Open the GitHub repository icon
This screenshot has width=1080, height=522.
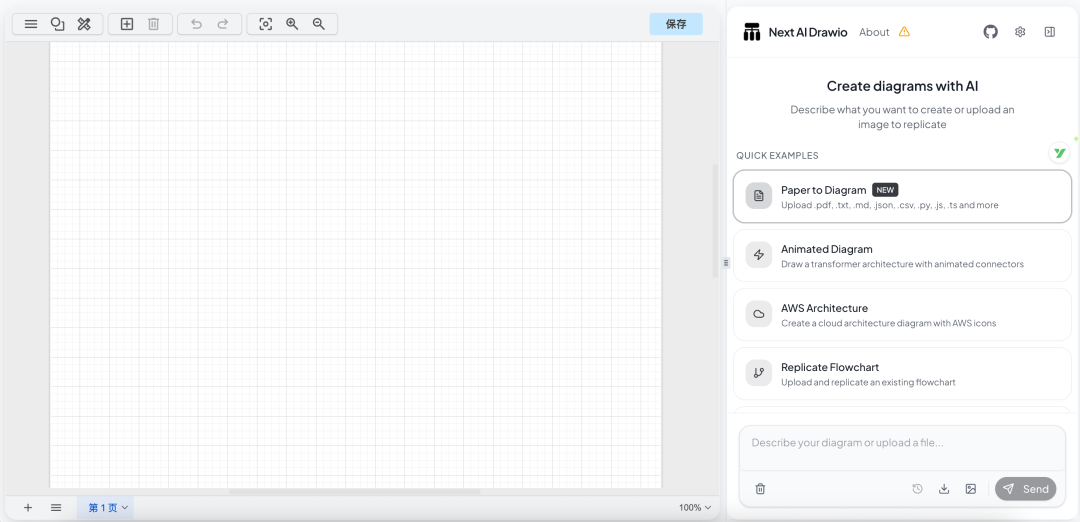pyautogui.click(x=990, y=32)
